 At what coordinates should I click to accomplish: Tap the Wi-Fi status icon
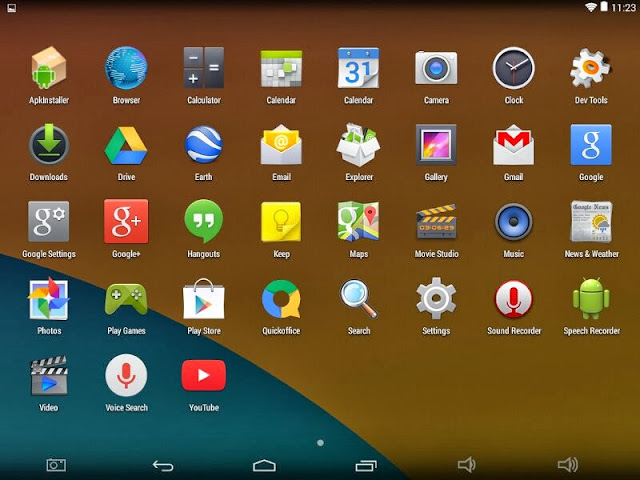coord(590,7)
